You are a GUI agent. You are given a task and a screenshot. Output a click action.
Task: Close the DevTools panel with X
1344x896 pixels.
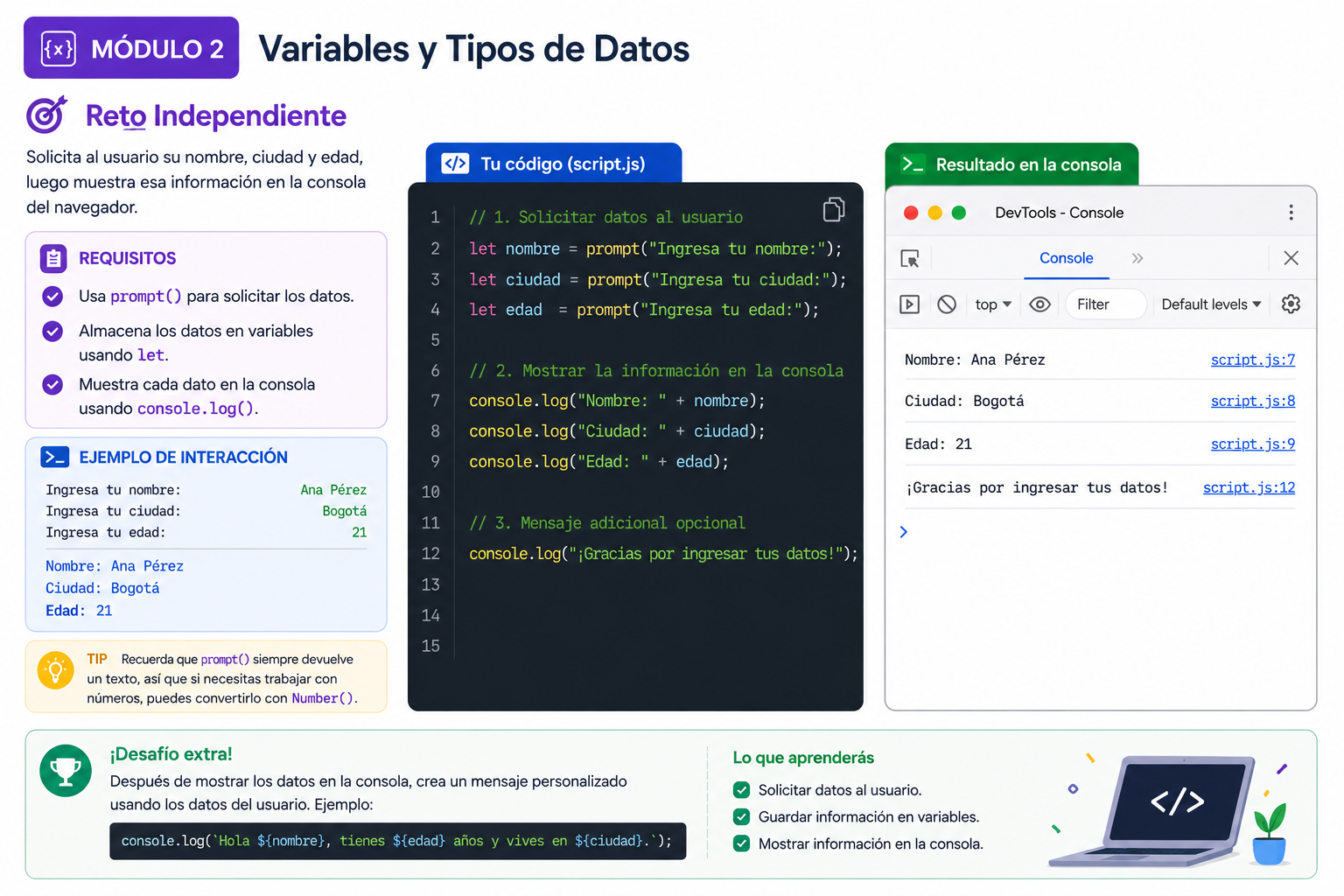coord(1291,258)
